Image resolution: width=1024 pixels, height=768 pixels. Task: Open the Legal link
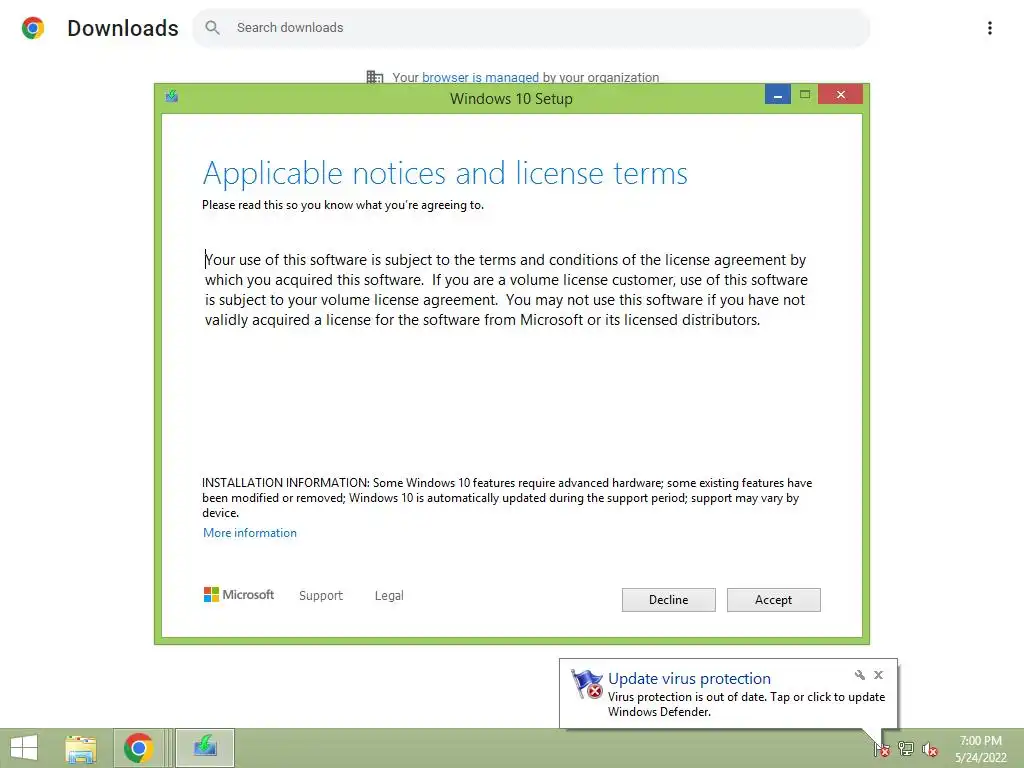(x=389, y=596)
